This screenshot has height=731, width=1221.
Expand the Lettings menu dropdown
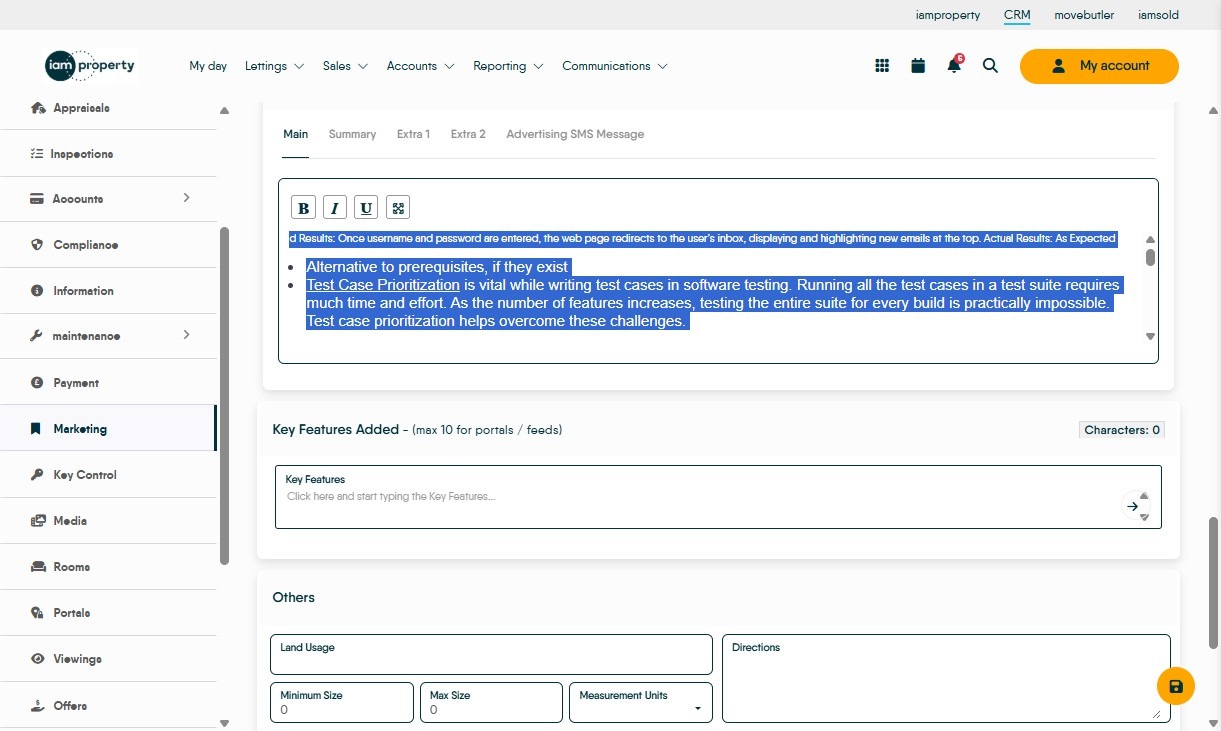pyautogui.click(x=274, y=66)
